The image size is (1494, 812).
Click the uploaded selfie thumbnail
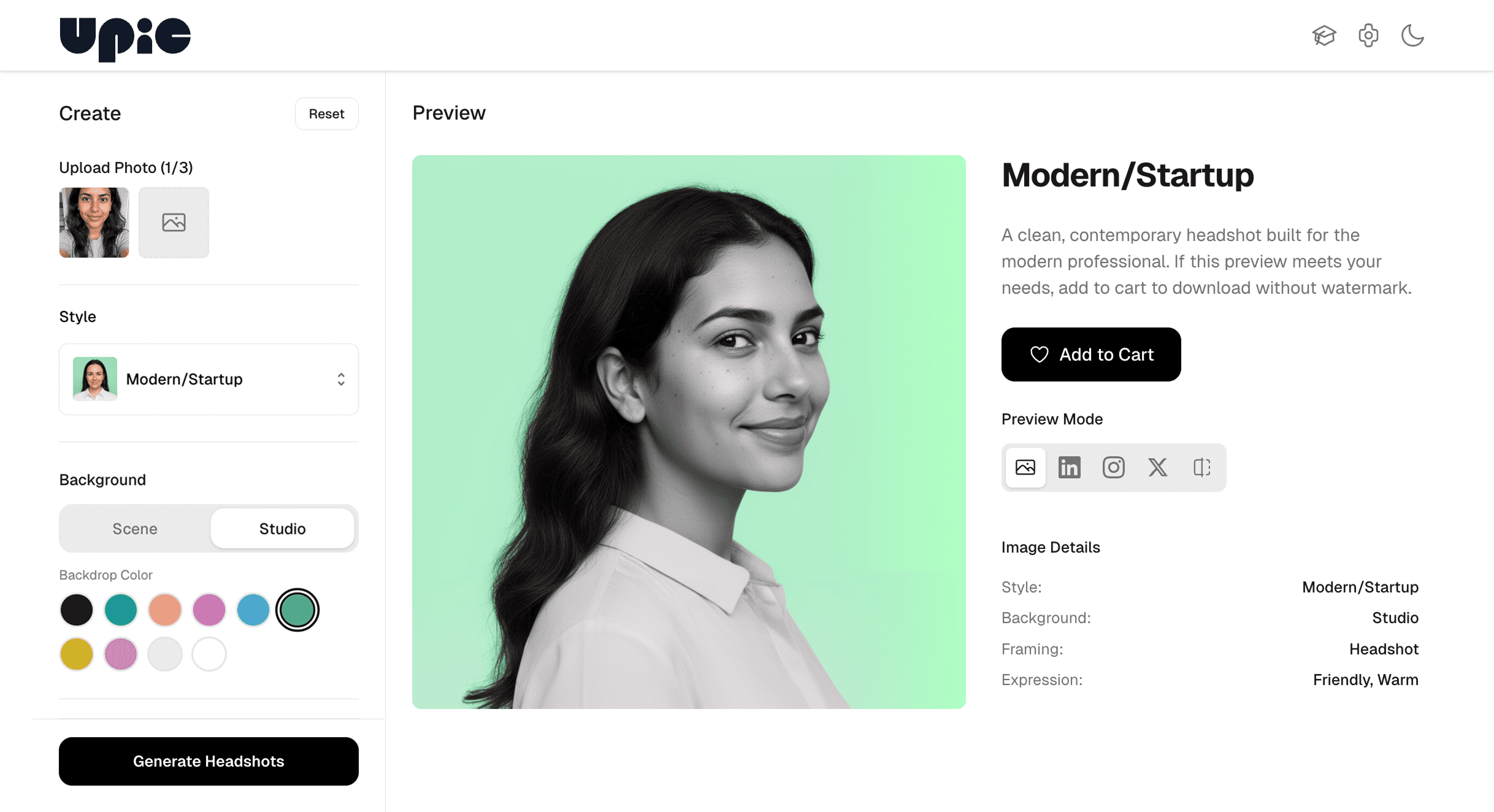pos(93,222)
